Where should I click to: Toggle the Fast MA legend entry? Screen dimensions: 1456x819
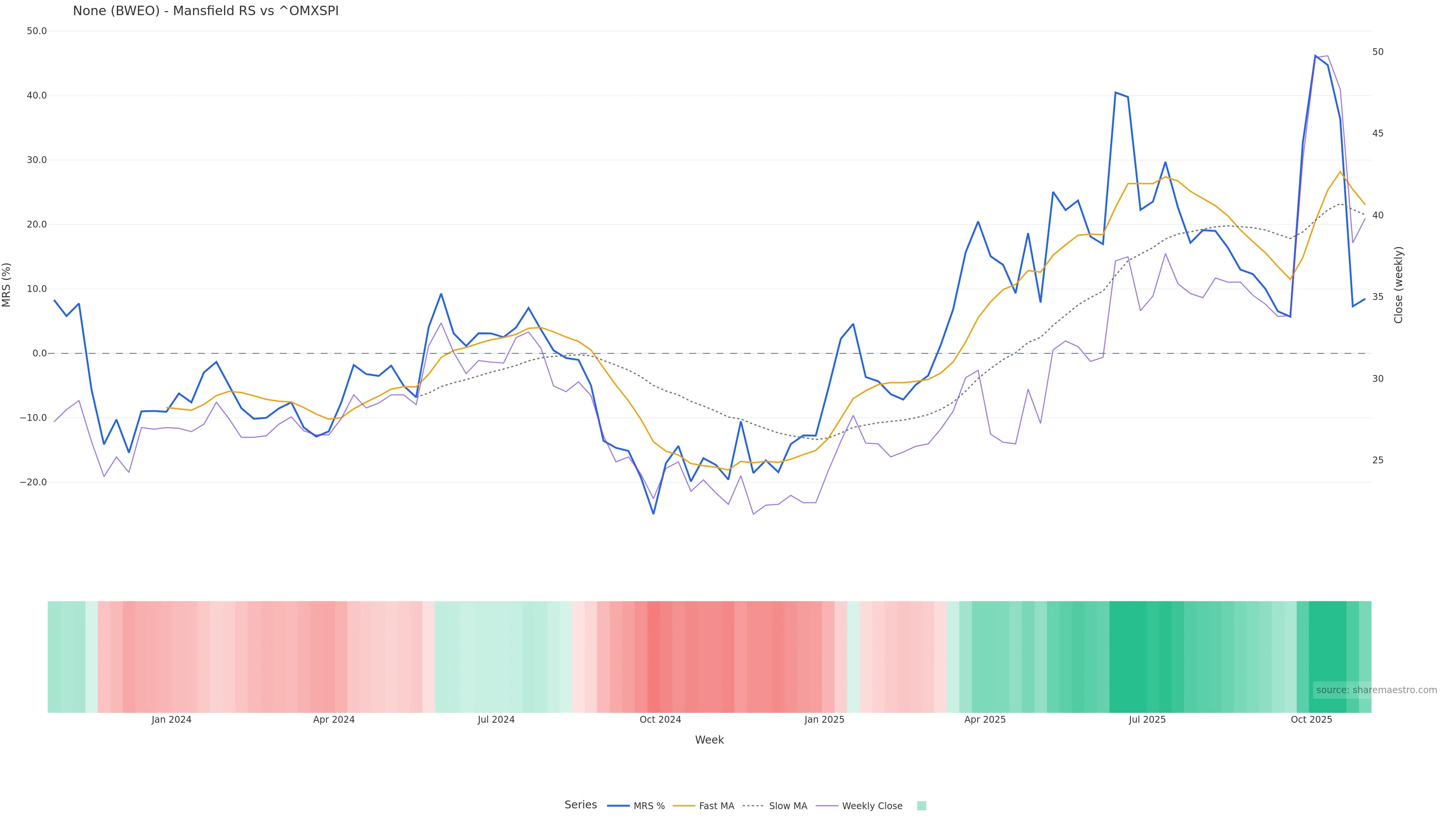(716, 806)
